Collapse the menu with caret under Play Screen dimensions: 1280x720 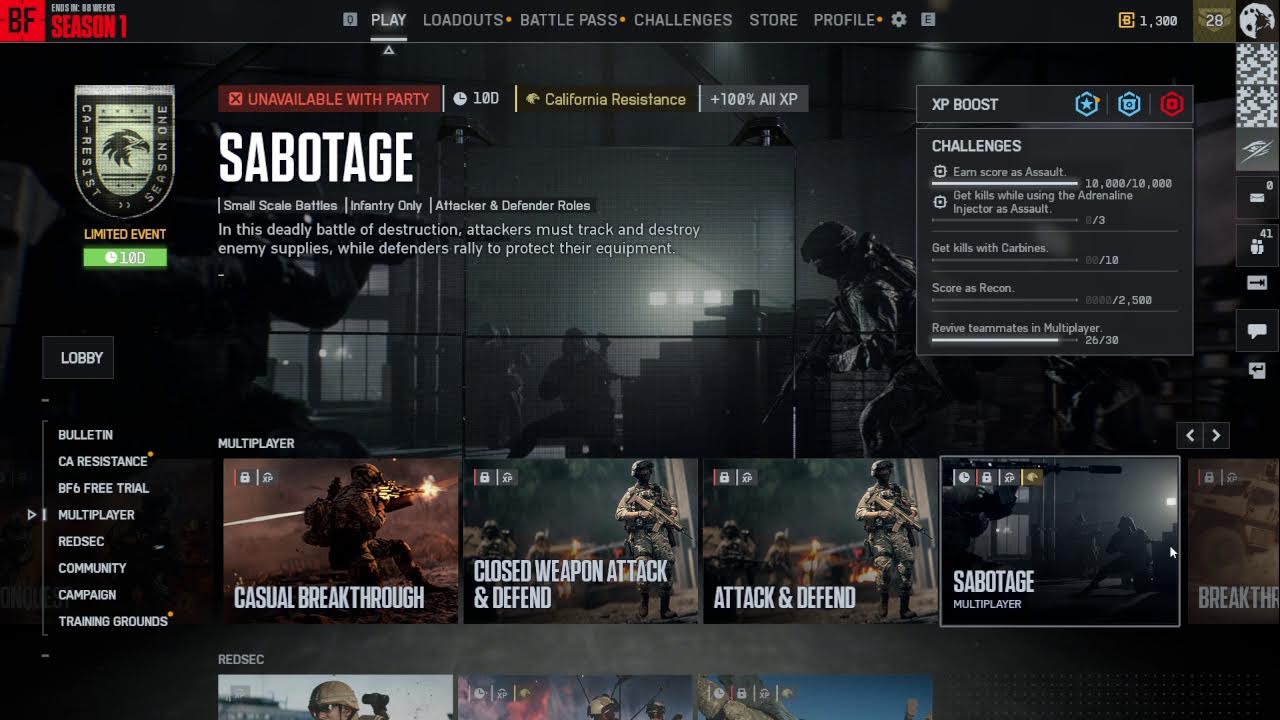[x=389, y=50]
